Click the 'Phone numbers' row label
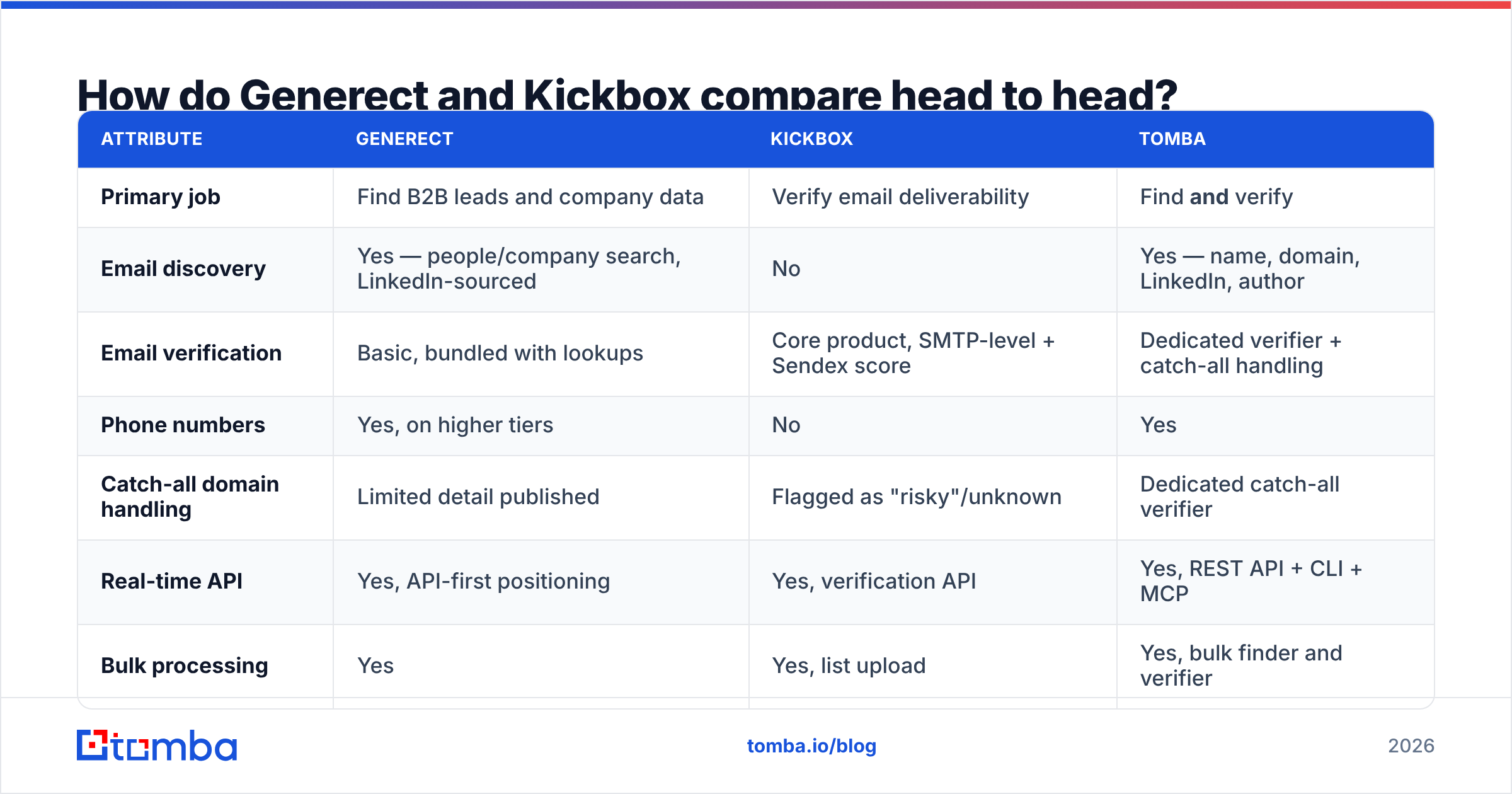This screenshot has height=794, width=1512. point(183,425)
